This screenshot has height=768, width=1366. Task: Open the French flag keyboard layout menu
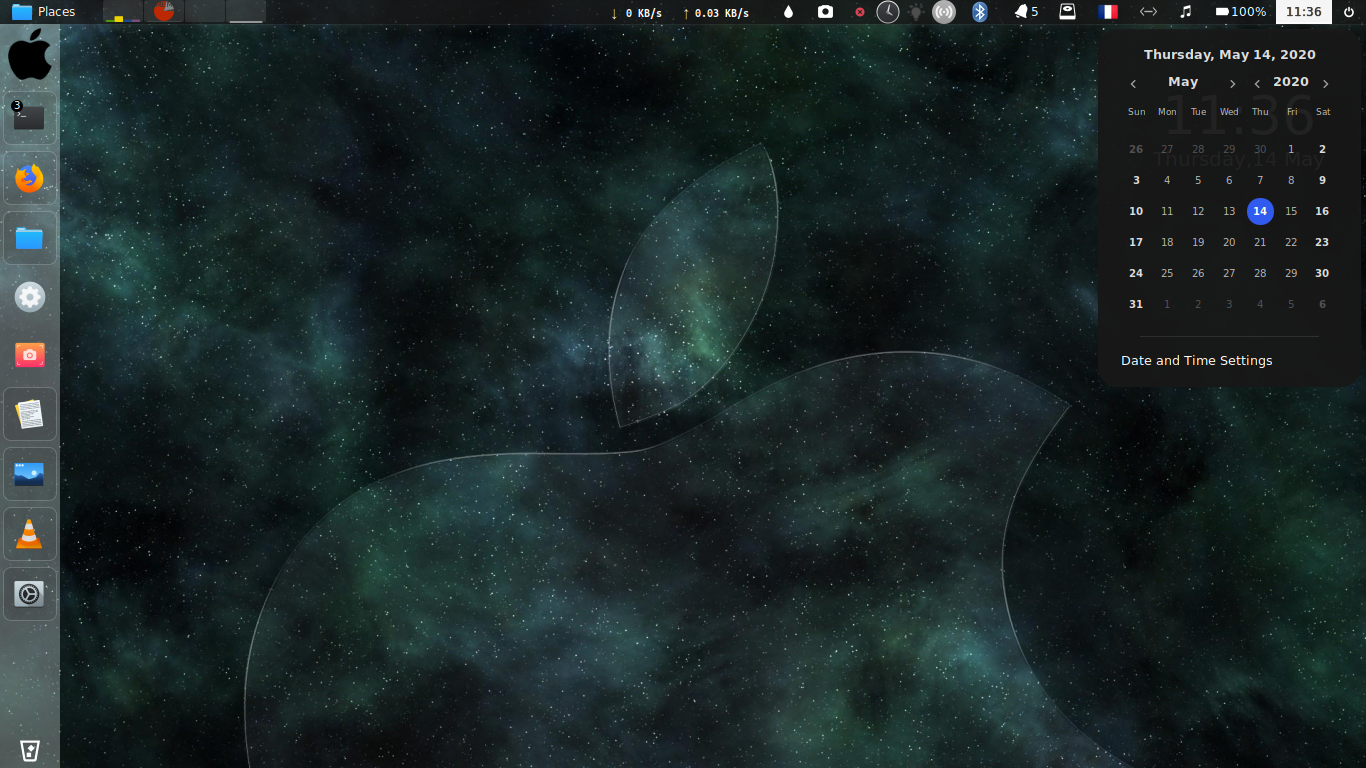coord(1108,12)
